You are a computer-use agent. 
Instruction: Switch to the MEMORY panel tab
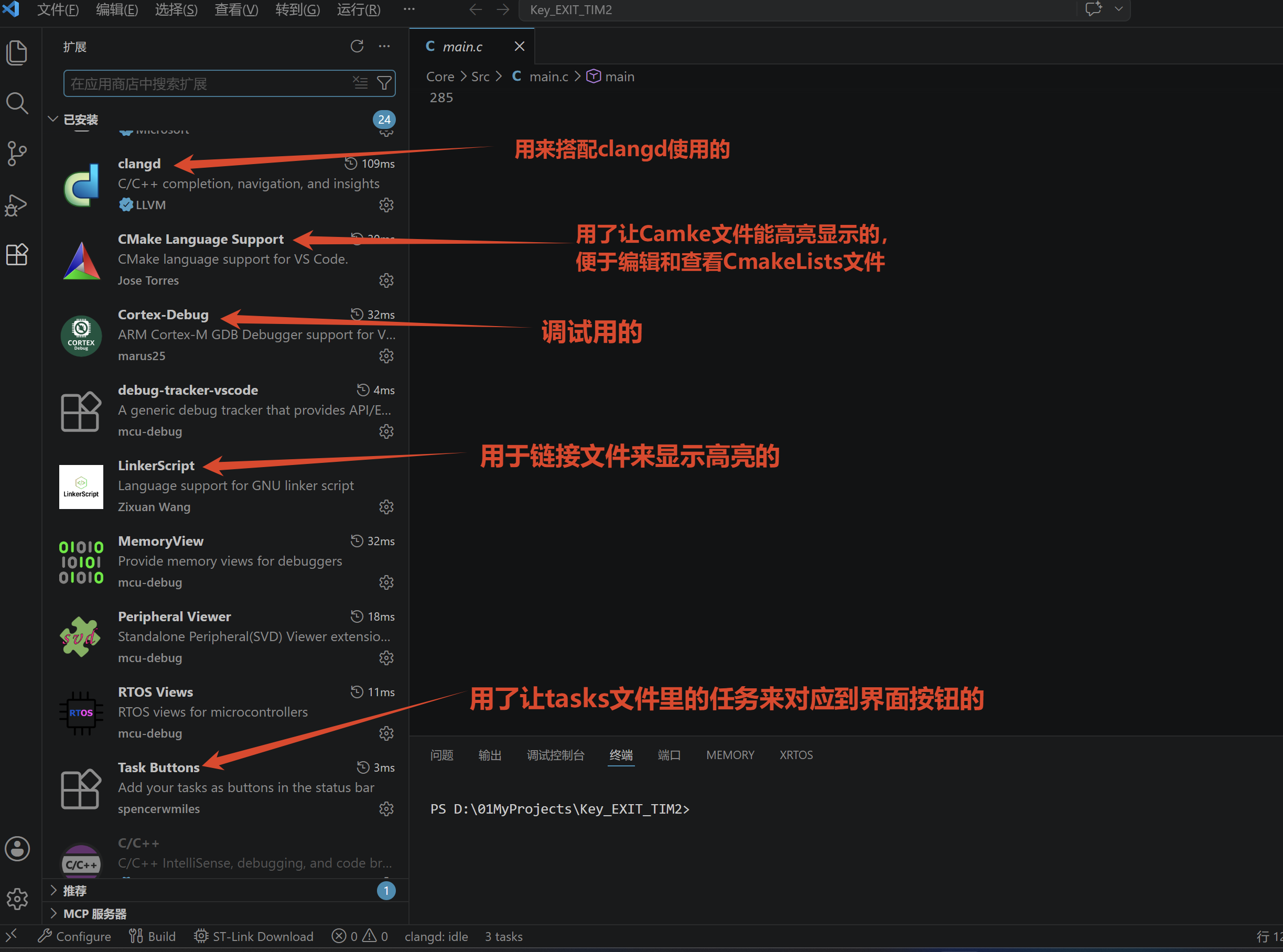(x=730, y=755)
